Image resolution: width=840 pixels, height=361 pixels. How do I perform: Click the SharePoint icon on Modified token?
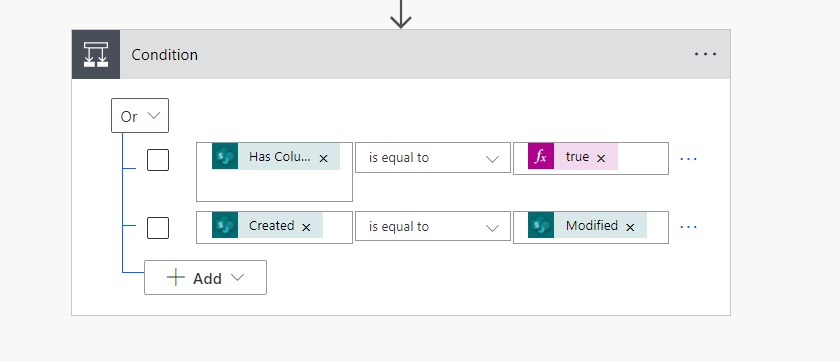click(x=541, y=225)
